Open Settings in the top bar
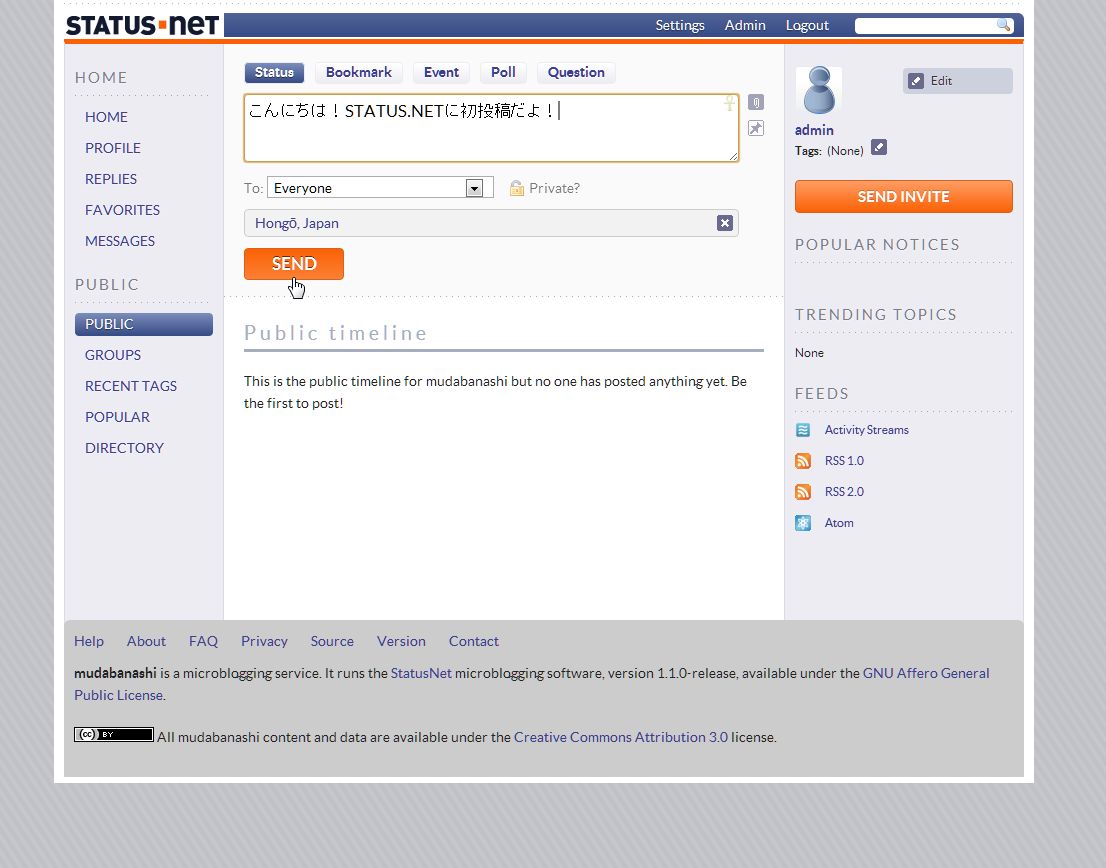Screen dimensions: 1106x868 click(680, 25)
